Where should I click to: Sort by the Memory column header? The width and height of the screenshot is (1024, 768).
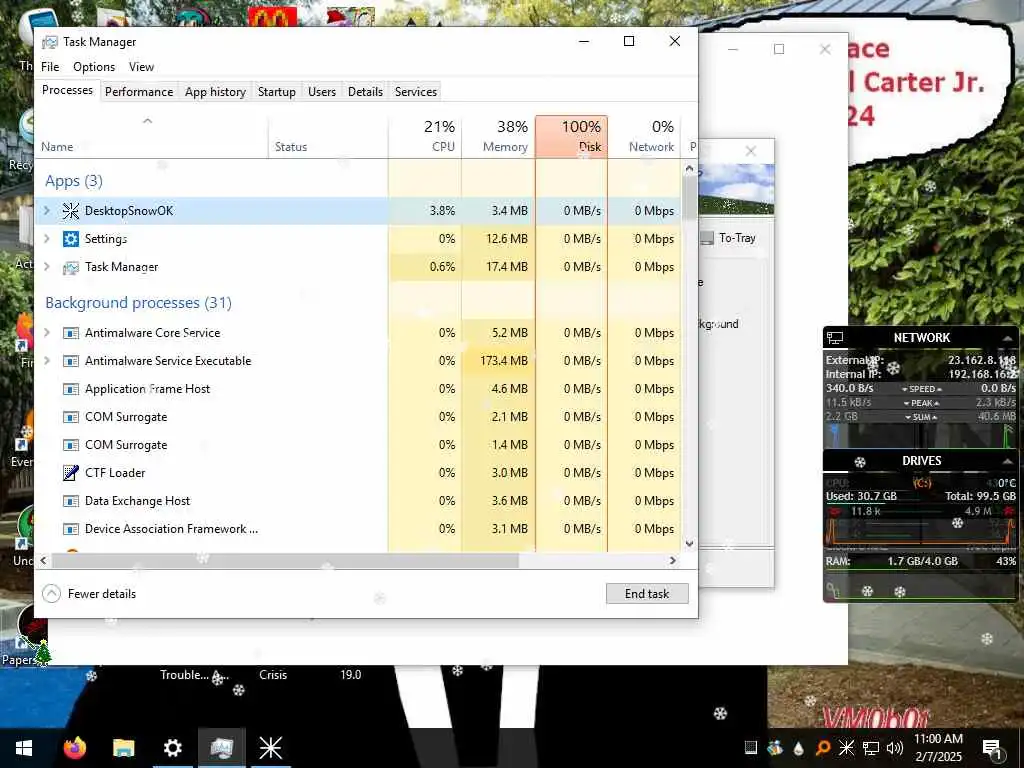tap(498, 136)
